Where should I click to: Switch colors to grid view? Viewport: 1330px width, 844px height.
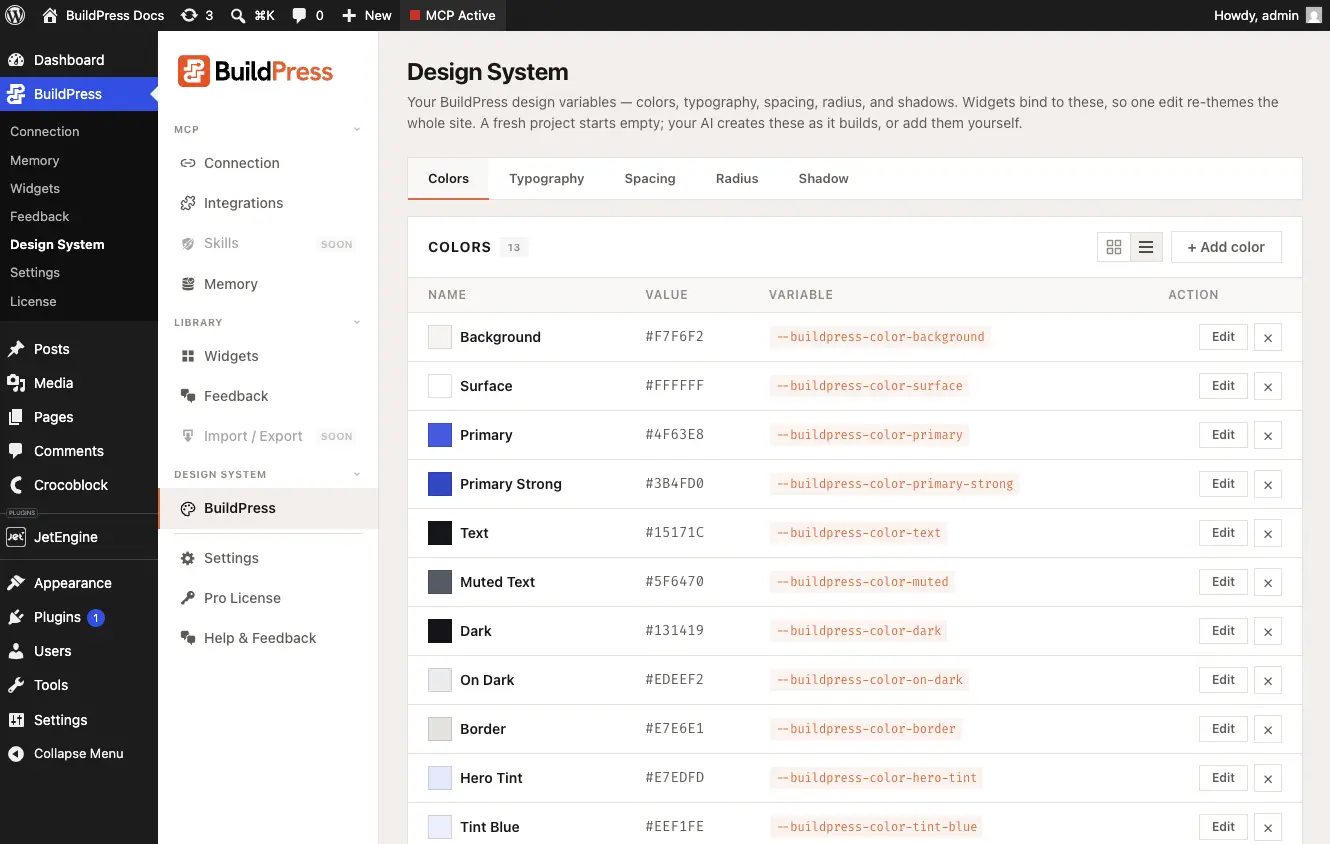1114,247
